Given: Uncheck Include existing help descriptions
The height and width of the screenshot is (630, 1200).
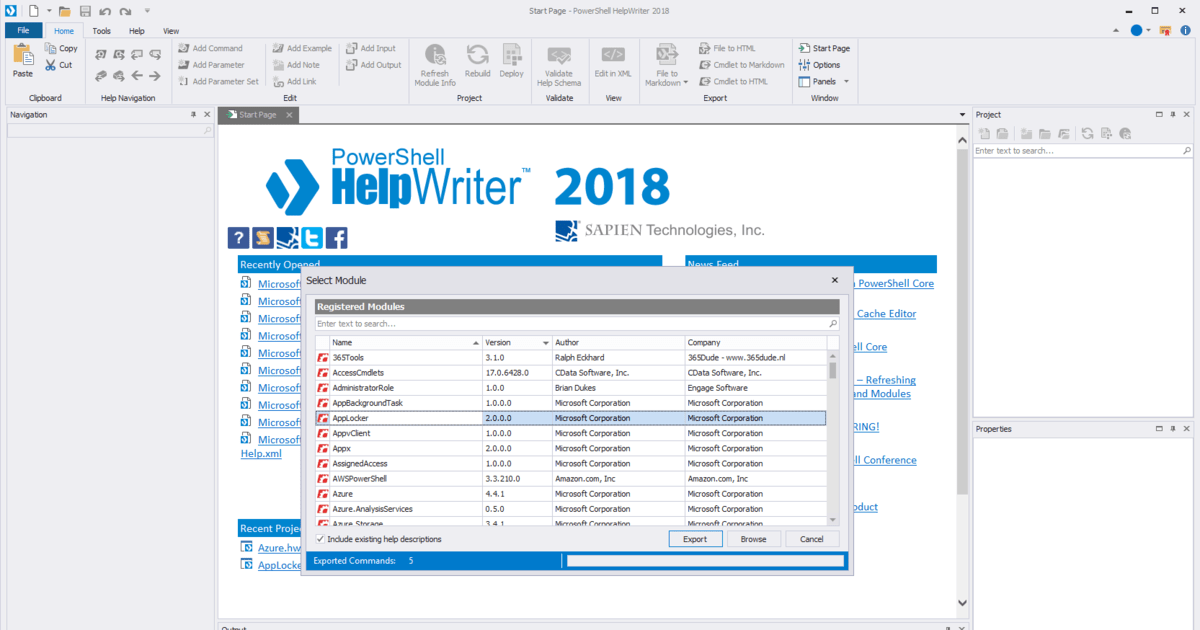Looking at the screenshot, I should (319, 538).
